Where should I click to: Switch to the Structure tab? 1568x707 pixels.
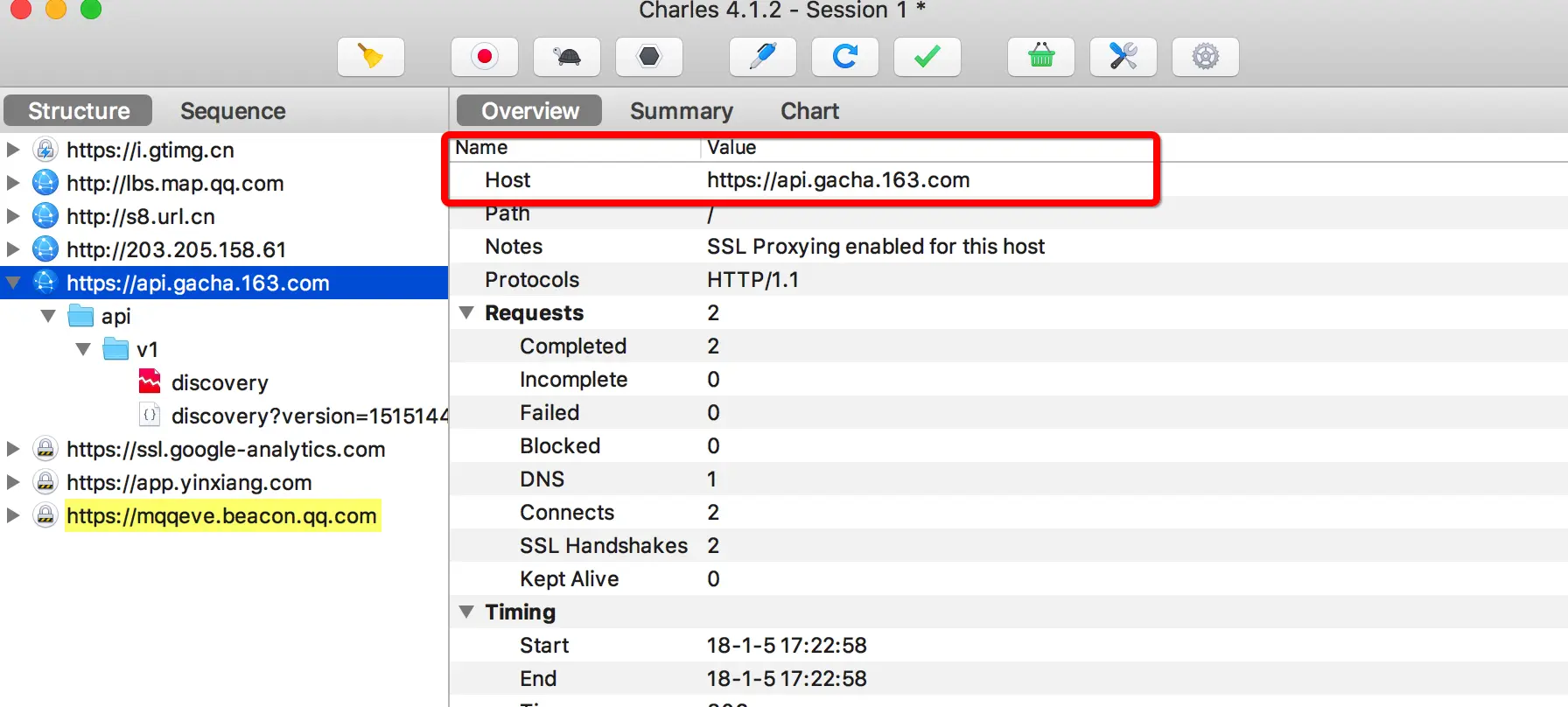point(79,111)
